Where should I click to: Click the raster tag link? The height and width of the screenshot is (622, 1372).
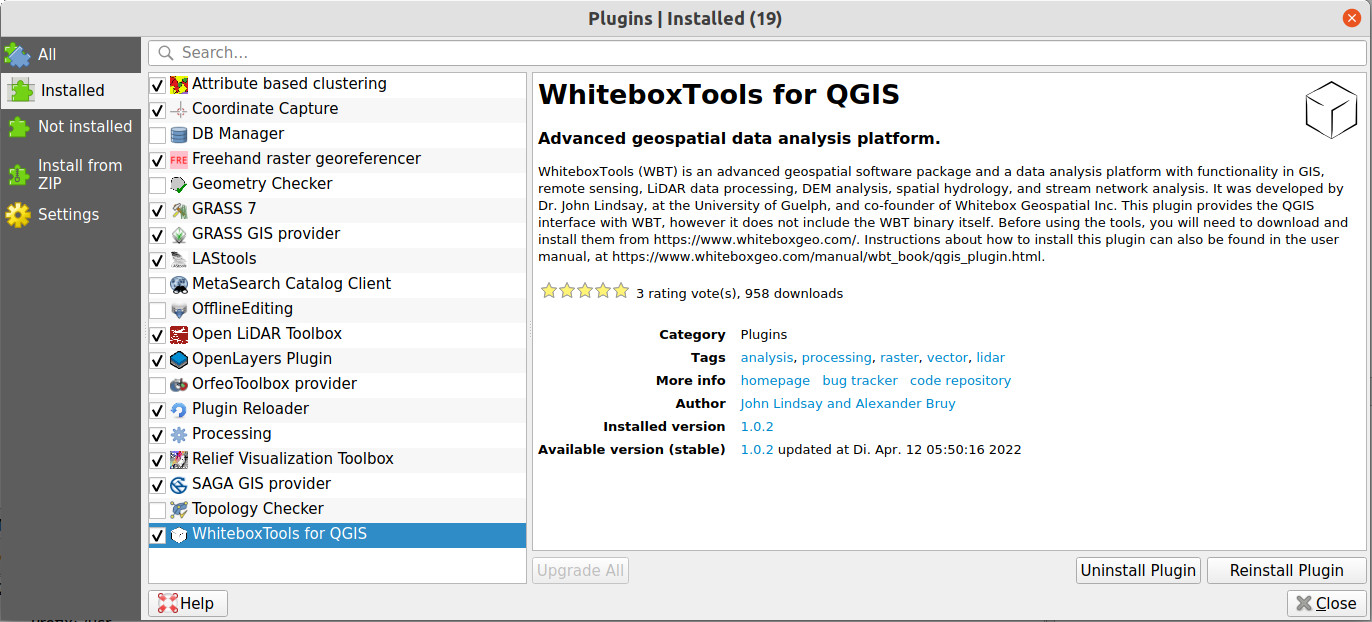click(x=899, y=357)
